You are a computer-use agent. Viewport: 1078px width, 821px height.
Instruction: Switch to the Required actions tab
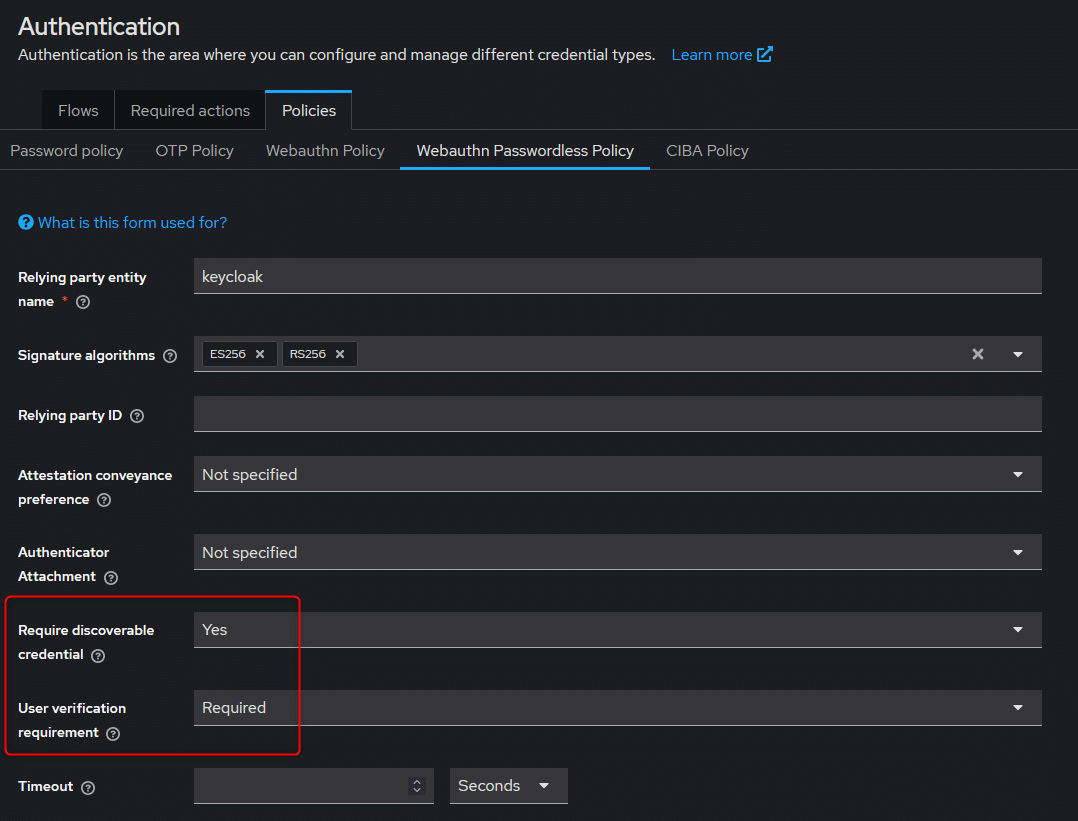click(x=190, y=110)
